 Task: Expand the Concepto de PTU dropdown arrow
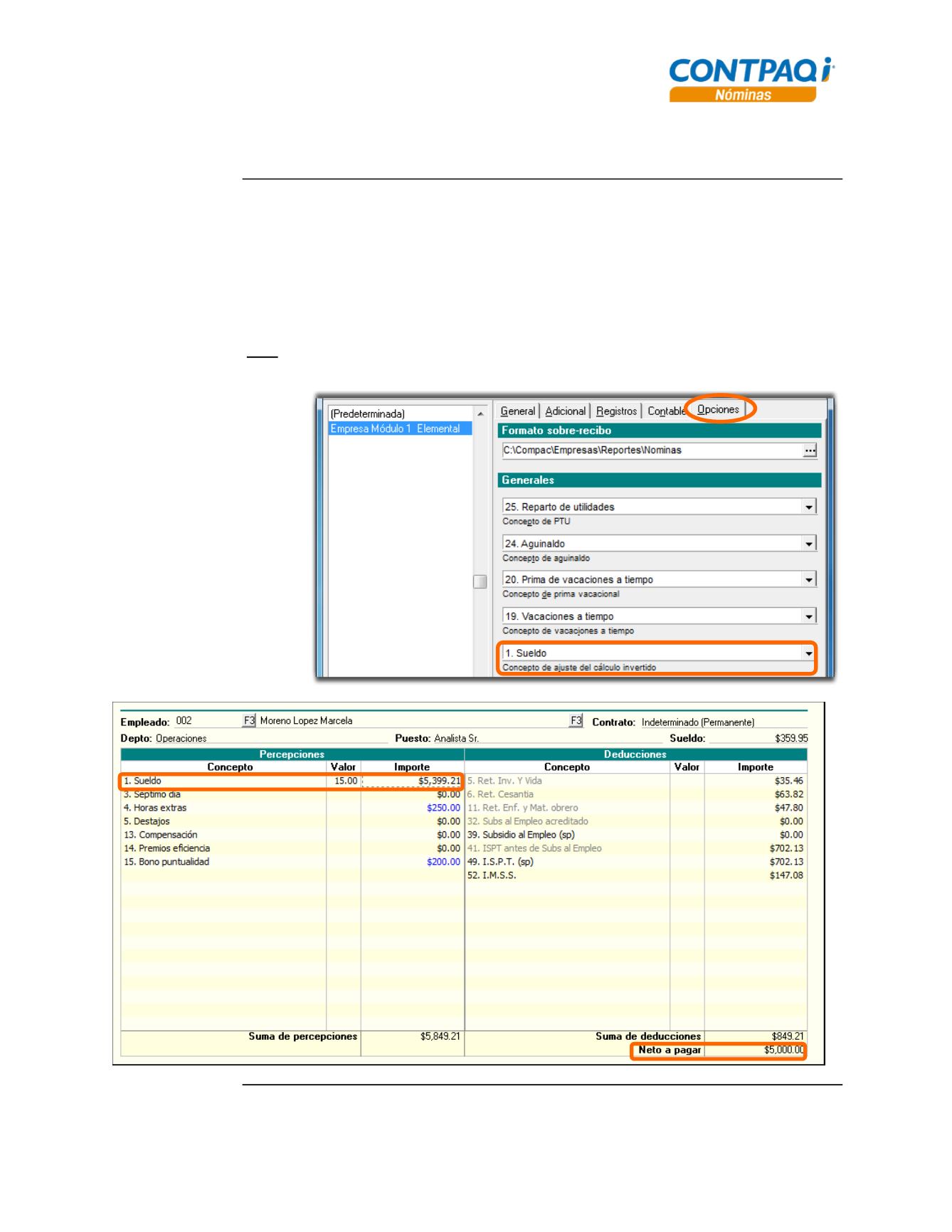[809, 507]
